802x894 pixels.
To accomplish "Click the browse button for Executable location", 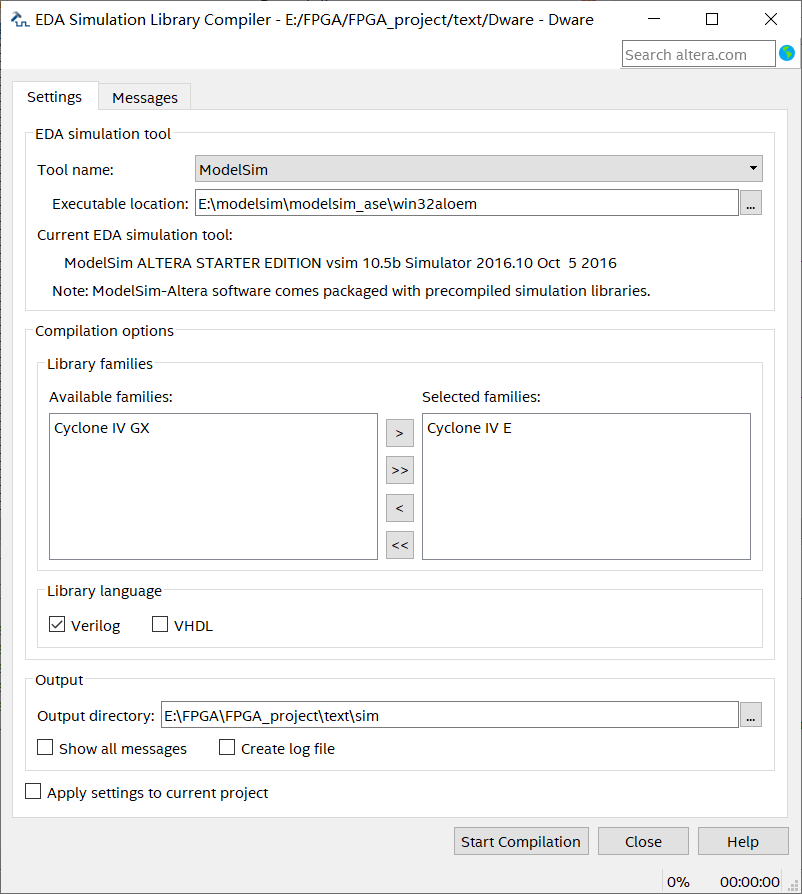I will tap(752, 203).
